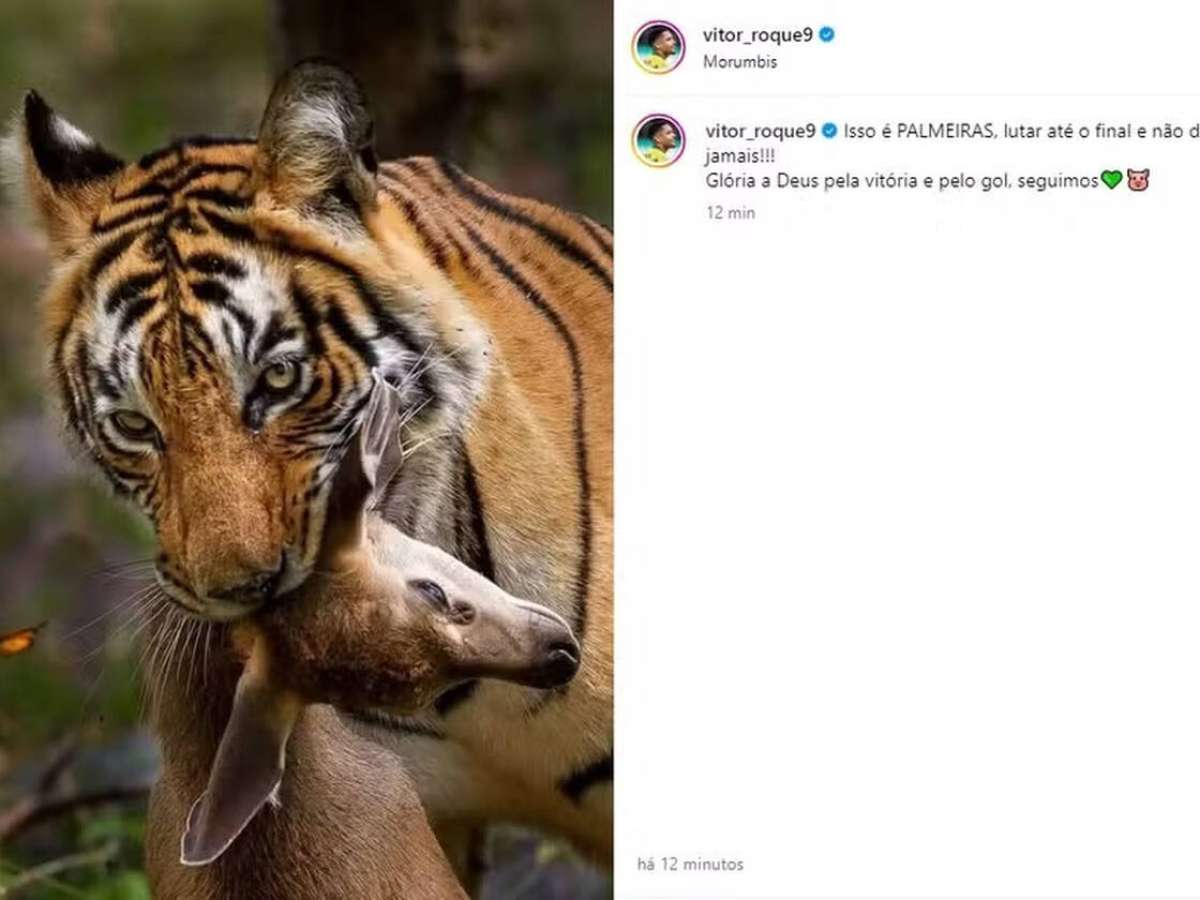
Task: Click the vitor_roque9 username in the caption
Action: tap(761, 131)
